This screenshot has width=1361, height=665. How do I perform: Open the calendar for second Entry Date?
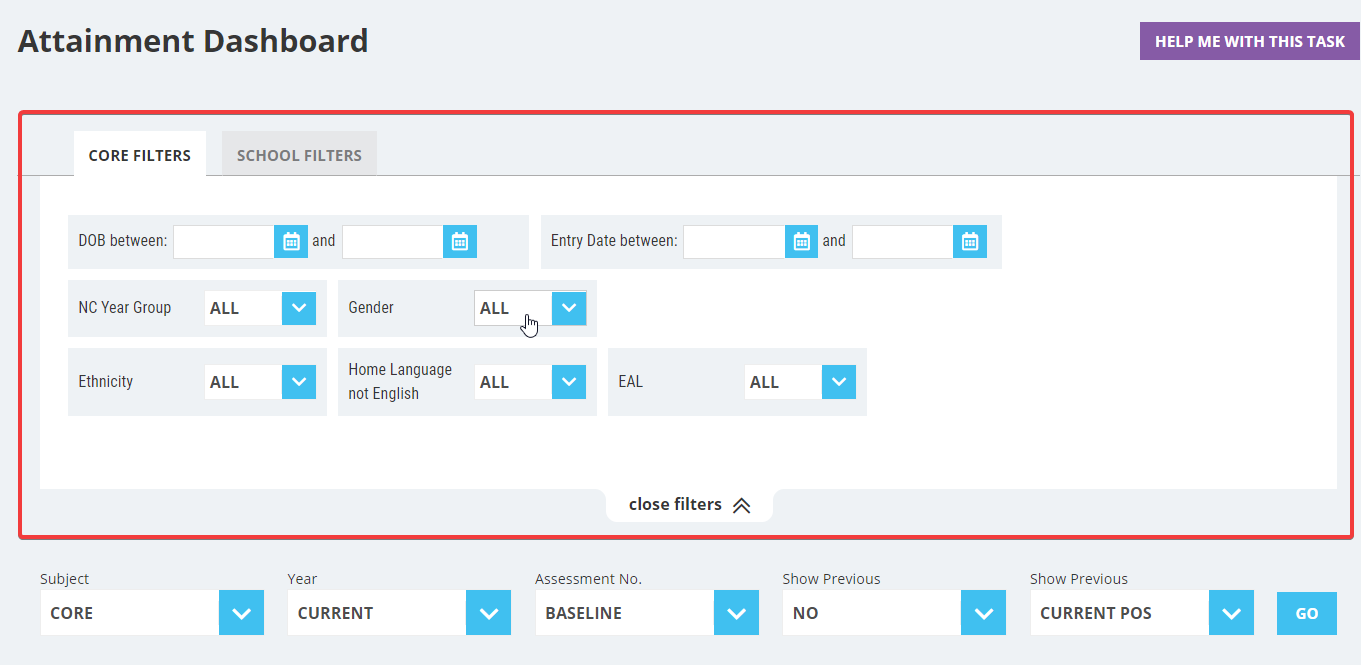(969, 241)
